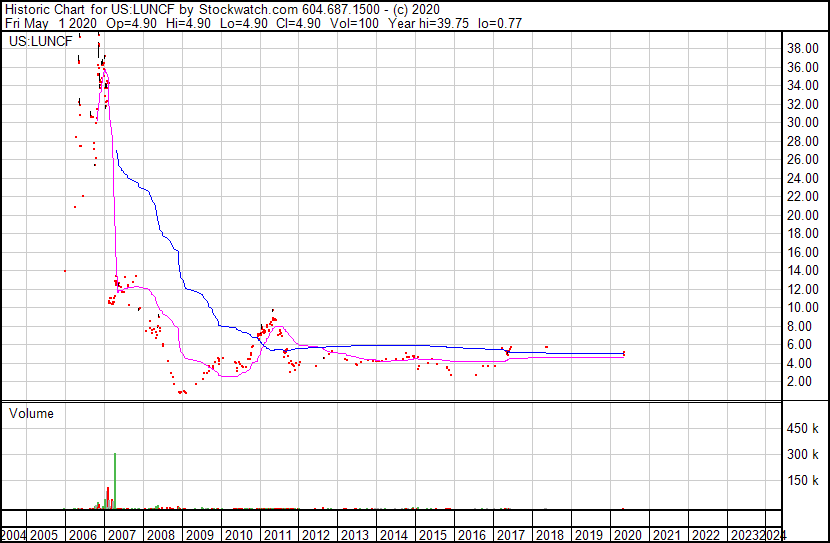Click the 20.00 price axis label
The height and width of the screenshot is (543, 830).
pyautogui.click(x=804, y=215)
